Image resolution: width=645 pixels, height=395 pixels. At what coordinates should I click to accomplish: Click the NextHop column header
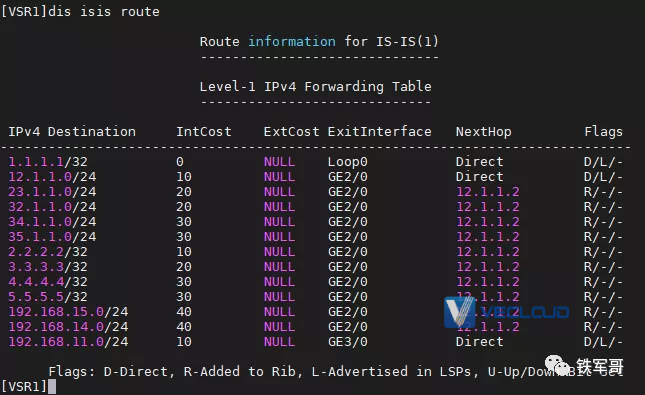(x=483, y=132)
